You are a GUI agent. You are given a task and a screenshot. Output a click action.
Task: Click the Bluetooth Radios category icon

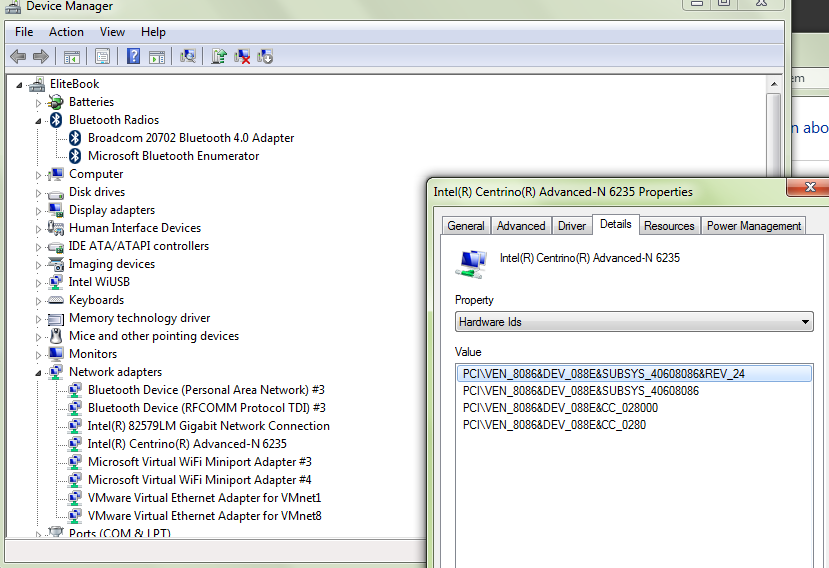(x=56, y=120)
